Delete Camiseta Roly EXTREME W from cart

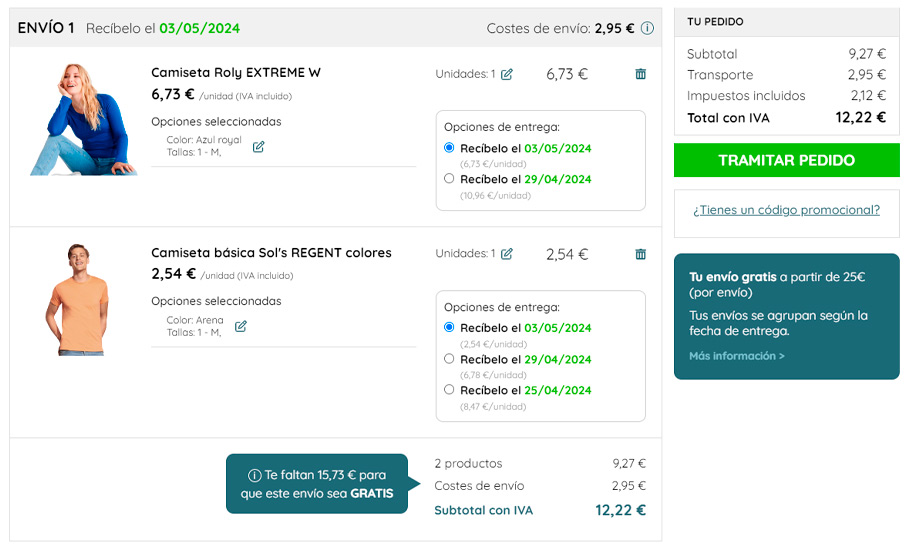pyautogui.click(x=640, y=74)
